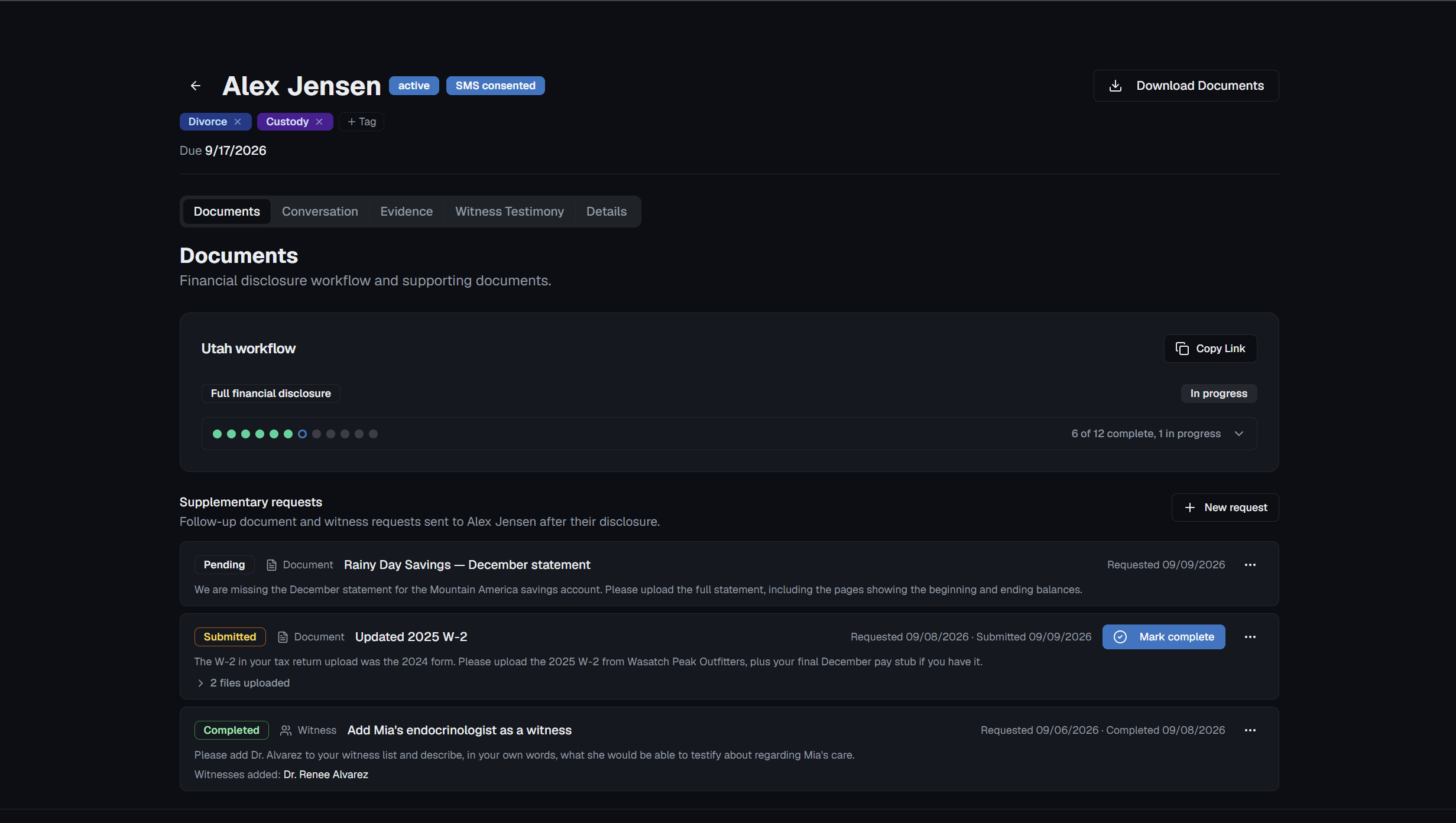The height and width of the screenshot is (823, 1456).
Task: Click the Completed status badge
Action: click(231, 730)
